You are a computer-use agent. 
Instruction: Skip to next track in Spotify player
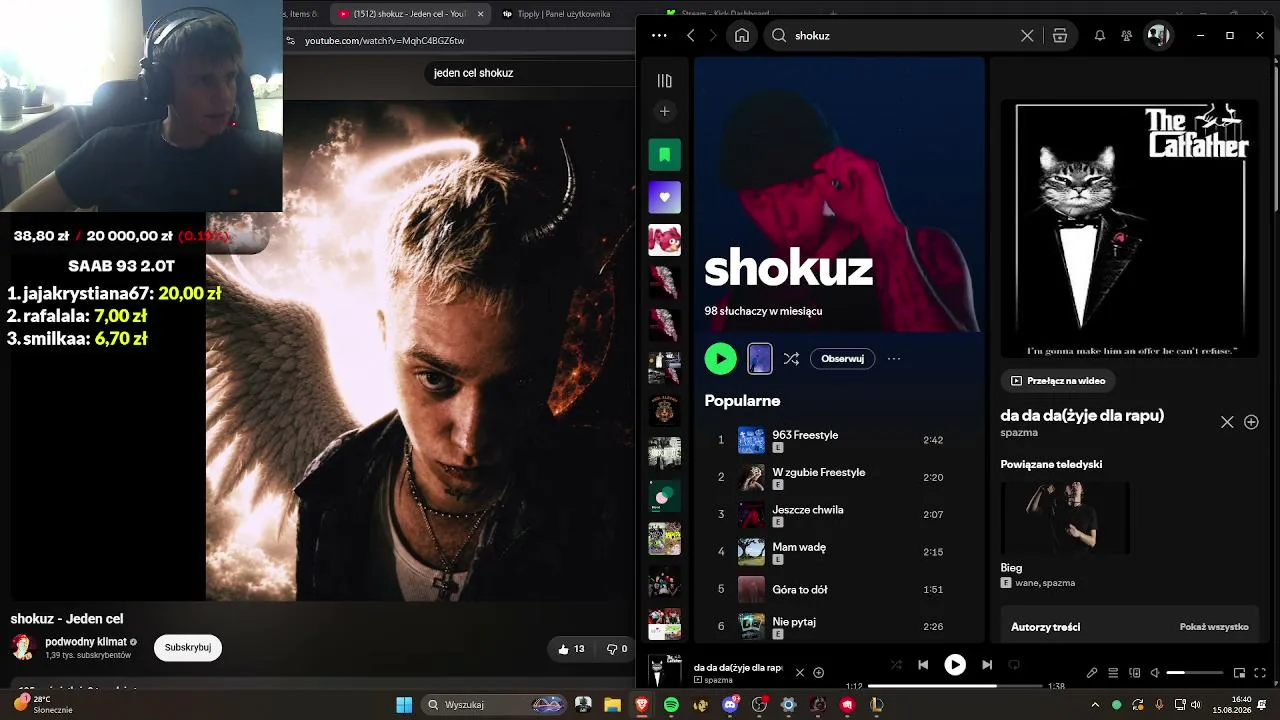click(987, 665)
